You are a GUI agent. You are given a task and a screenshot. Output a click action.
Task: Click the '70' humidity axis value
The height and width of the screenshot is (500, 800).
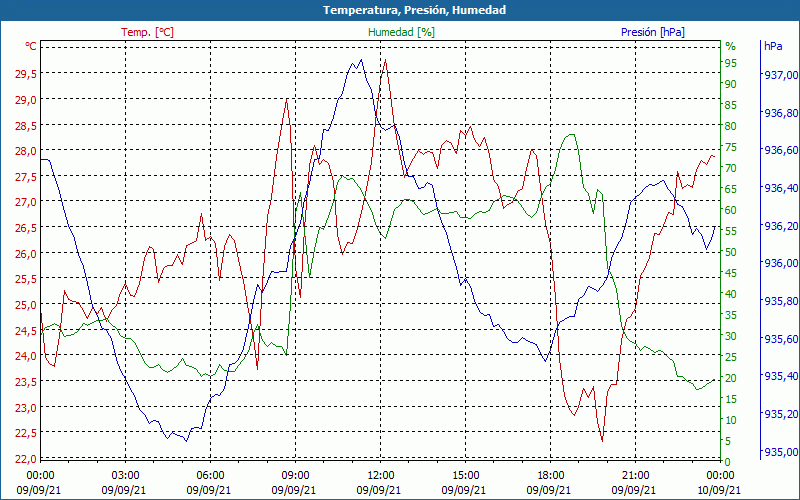[731, 168]
